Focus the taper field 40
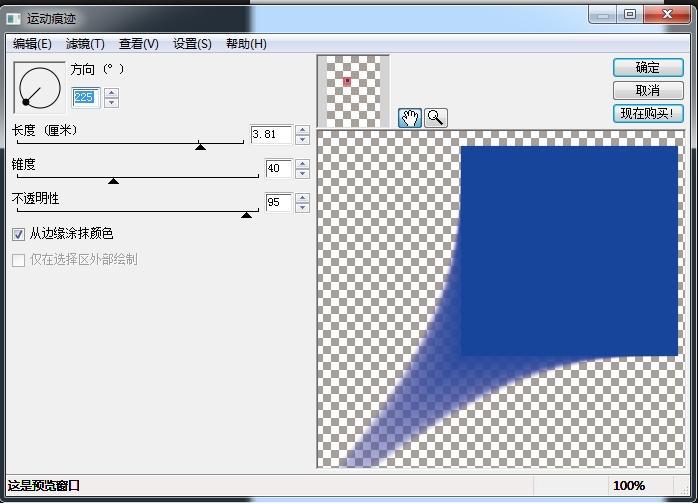 click(x=279, y=168)
